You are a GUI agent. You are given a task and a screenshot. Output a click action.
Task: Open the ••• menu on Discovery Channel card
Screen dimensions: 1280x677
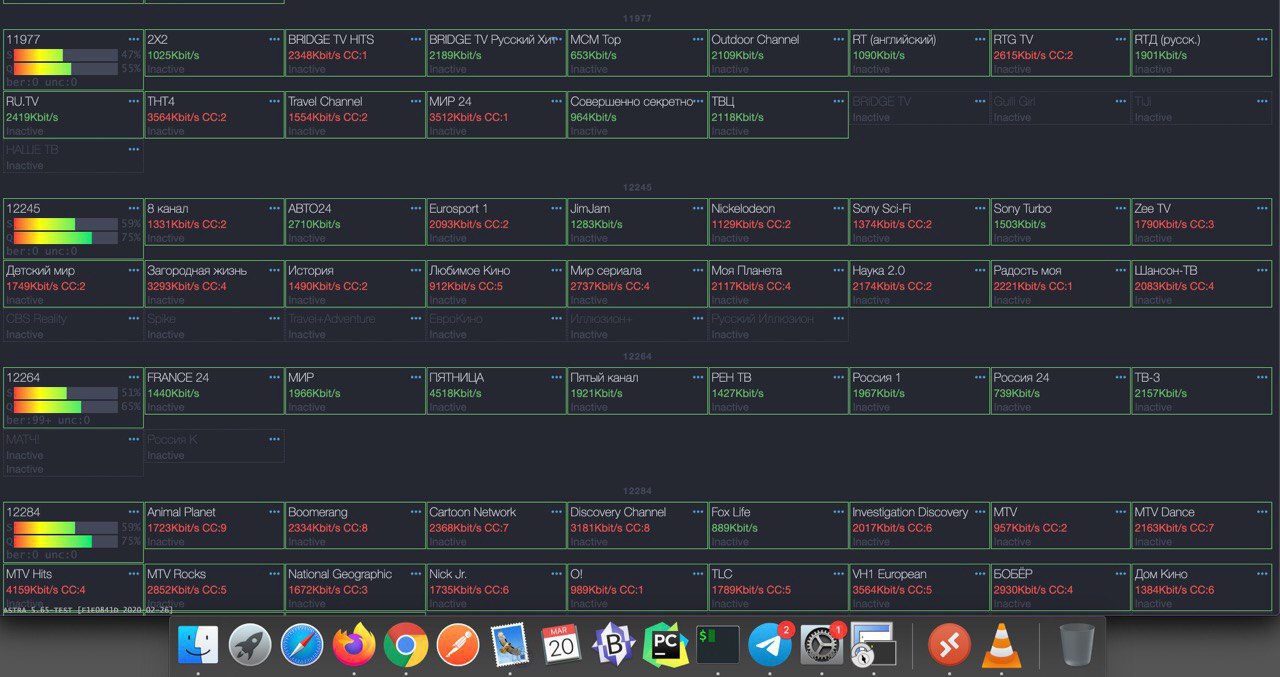point(698,512)
